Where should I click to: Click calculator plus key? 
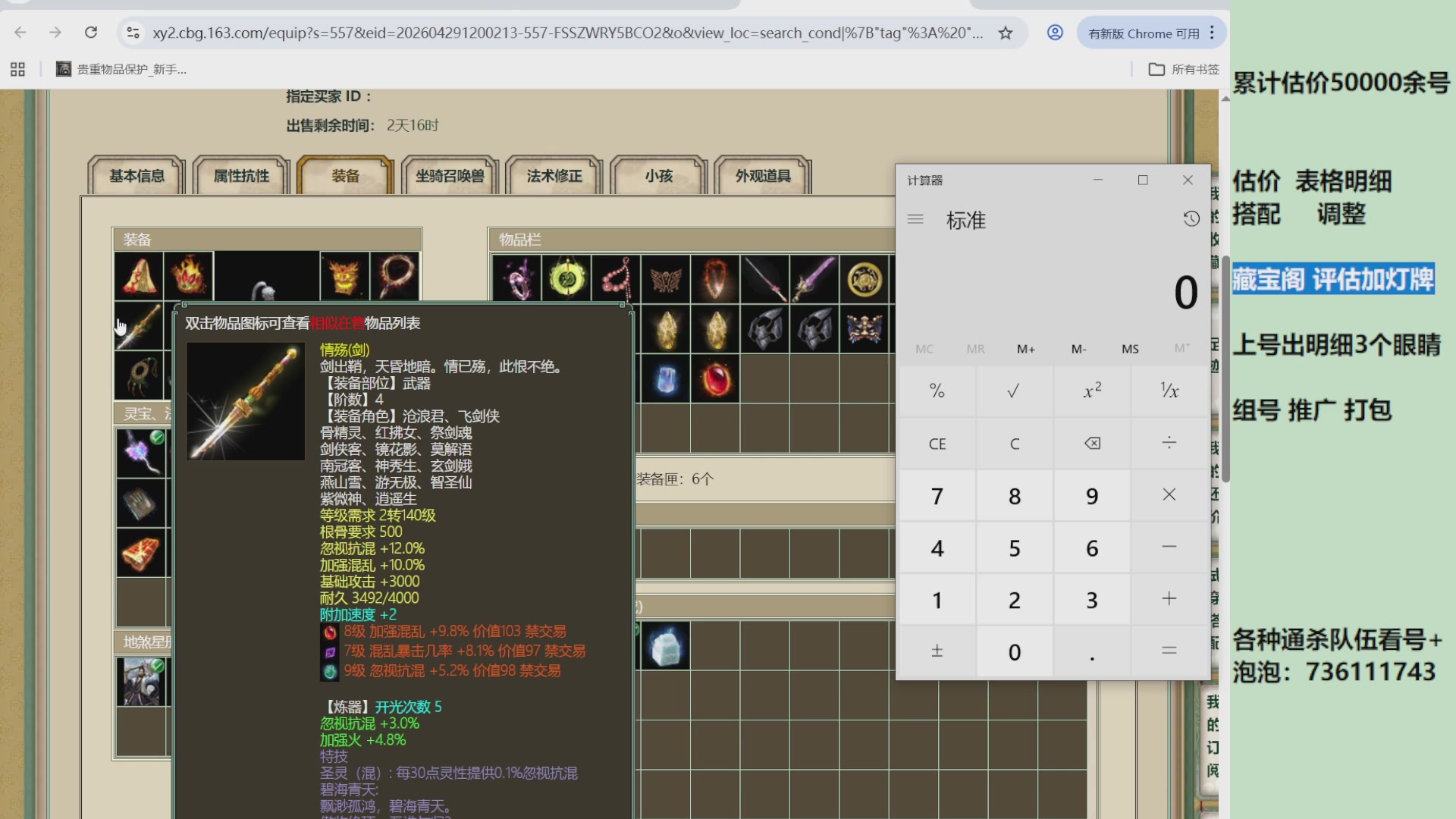point(1169,599)
